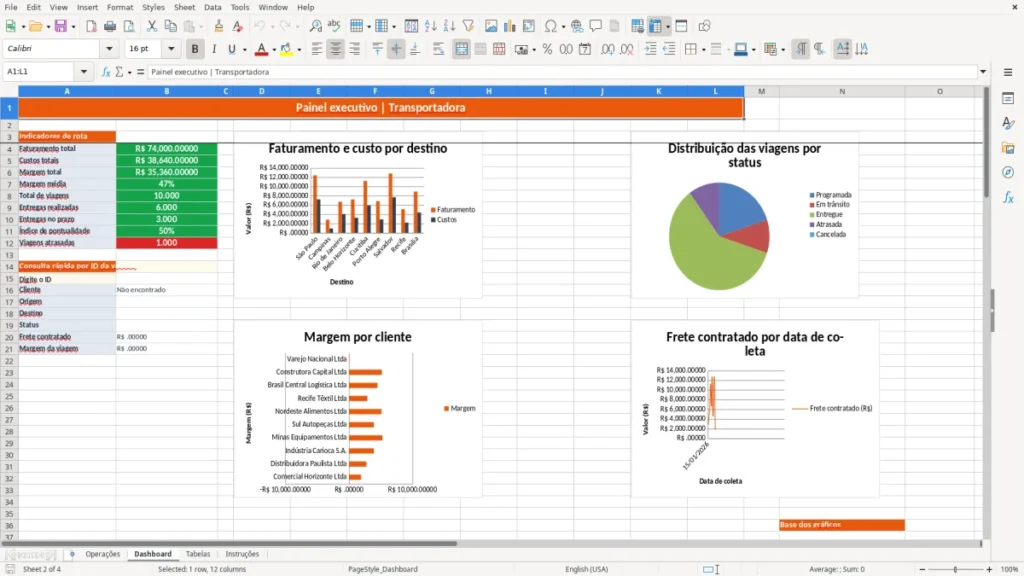This screenshot has height=576, width=1024.
Task: Click the zoom out minus button
Action: tap(922, 569)
